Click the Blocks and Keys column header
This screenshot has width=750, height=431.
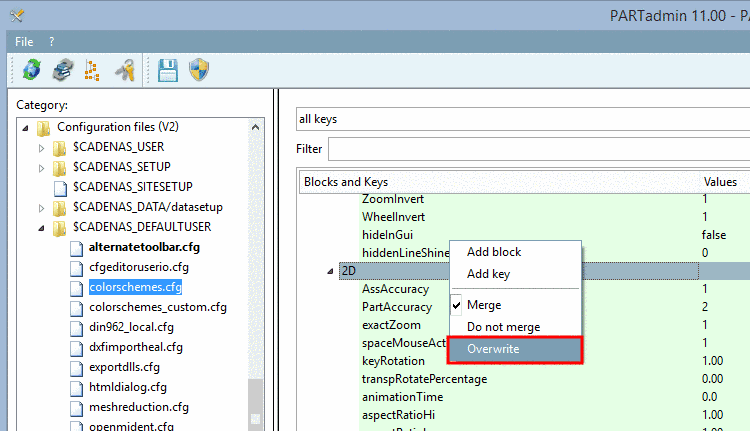coord(499,182)
